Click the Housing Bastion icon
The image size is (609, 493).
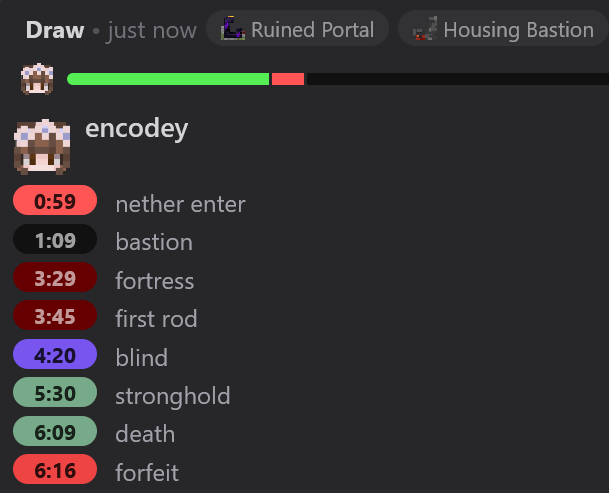pos(425,28)
